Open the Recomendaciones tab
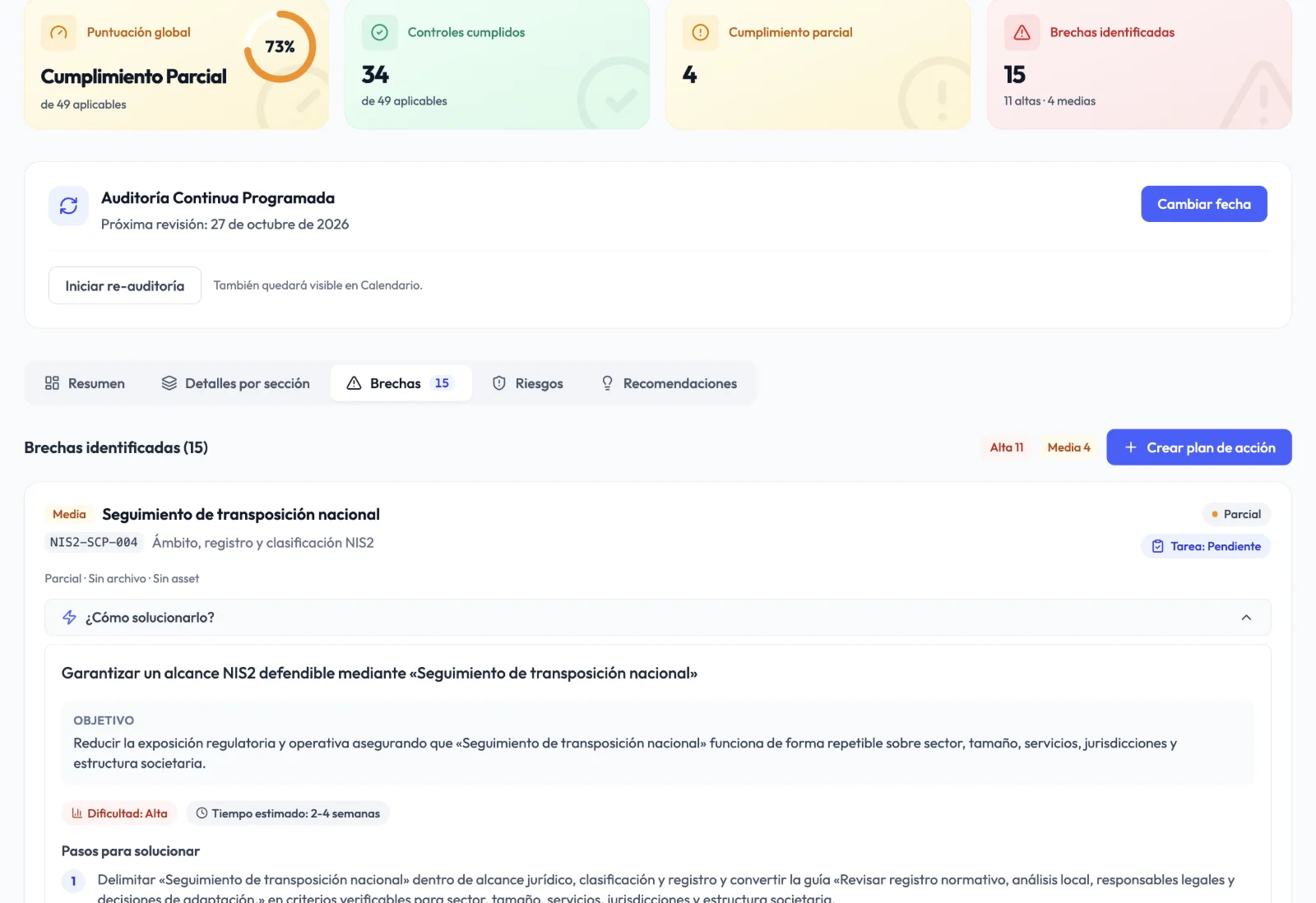The height and width of the screenshot is (903, 1316). click(x=669, y=383)
